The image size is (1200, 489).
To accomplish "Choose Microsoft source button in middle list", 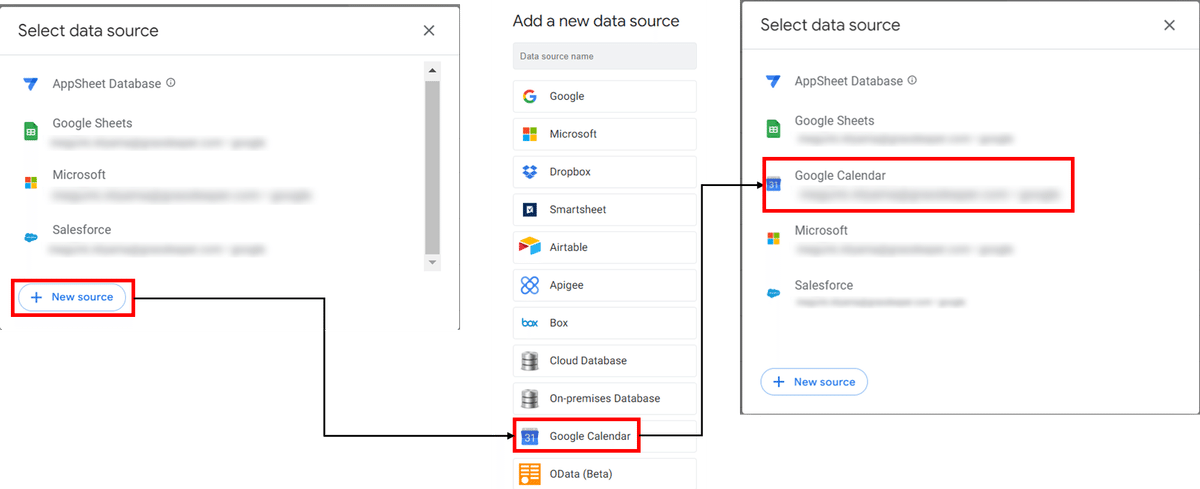I will (x=605, y=134).
